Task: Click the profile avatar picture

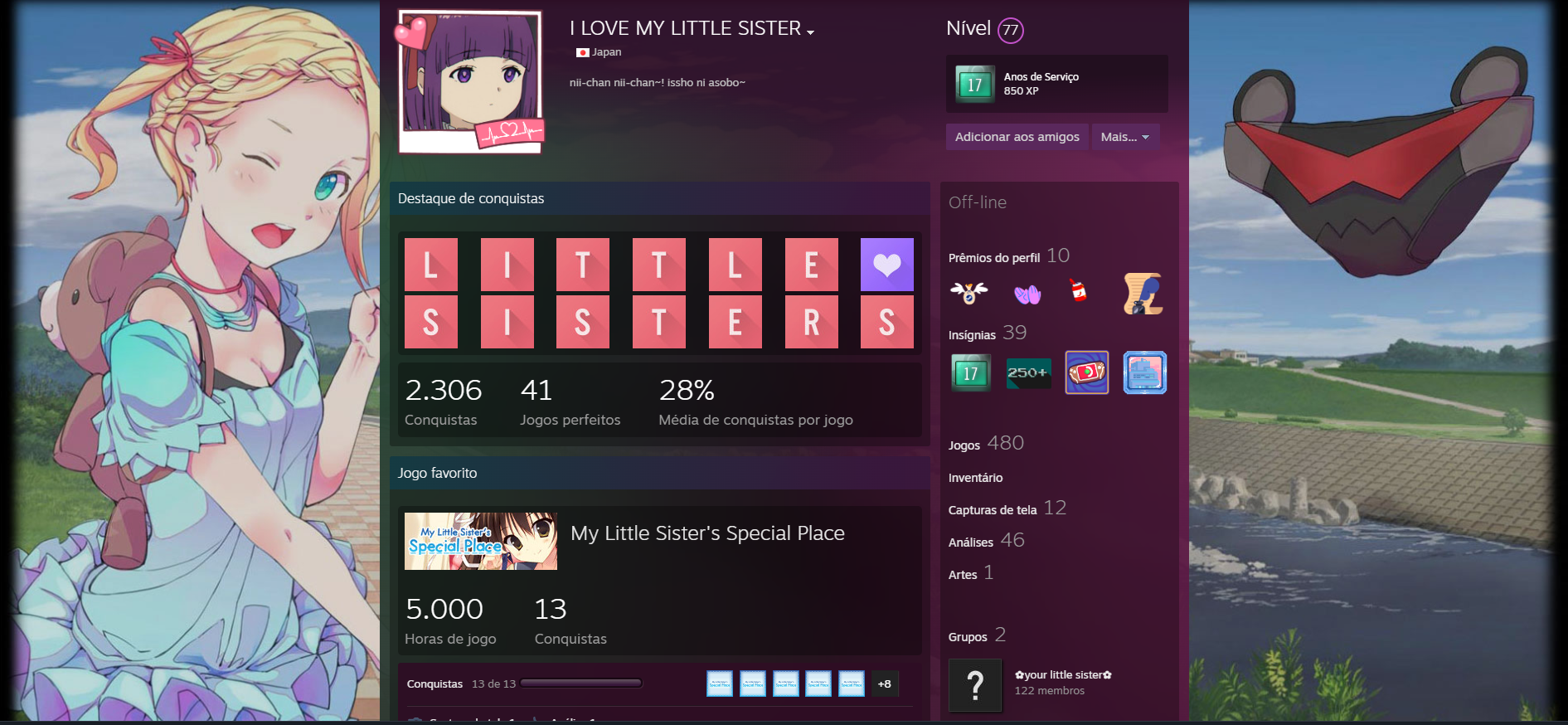Action: pyautogui.click(x=469, y=81)
